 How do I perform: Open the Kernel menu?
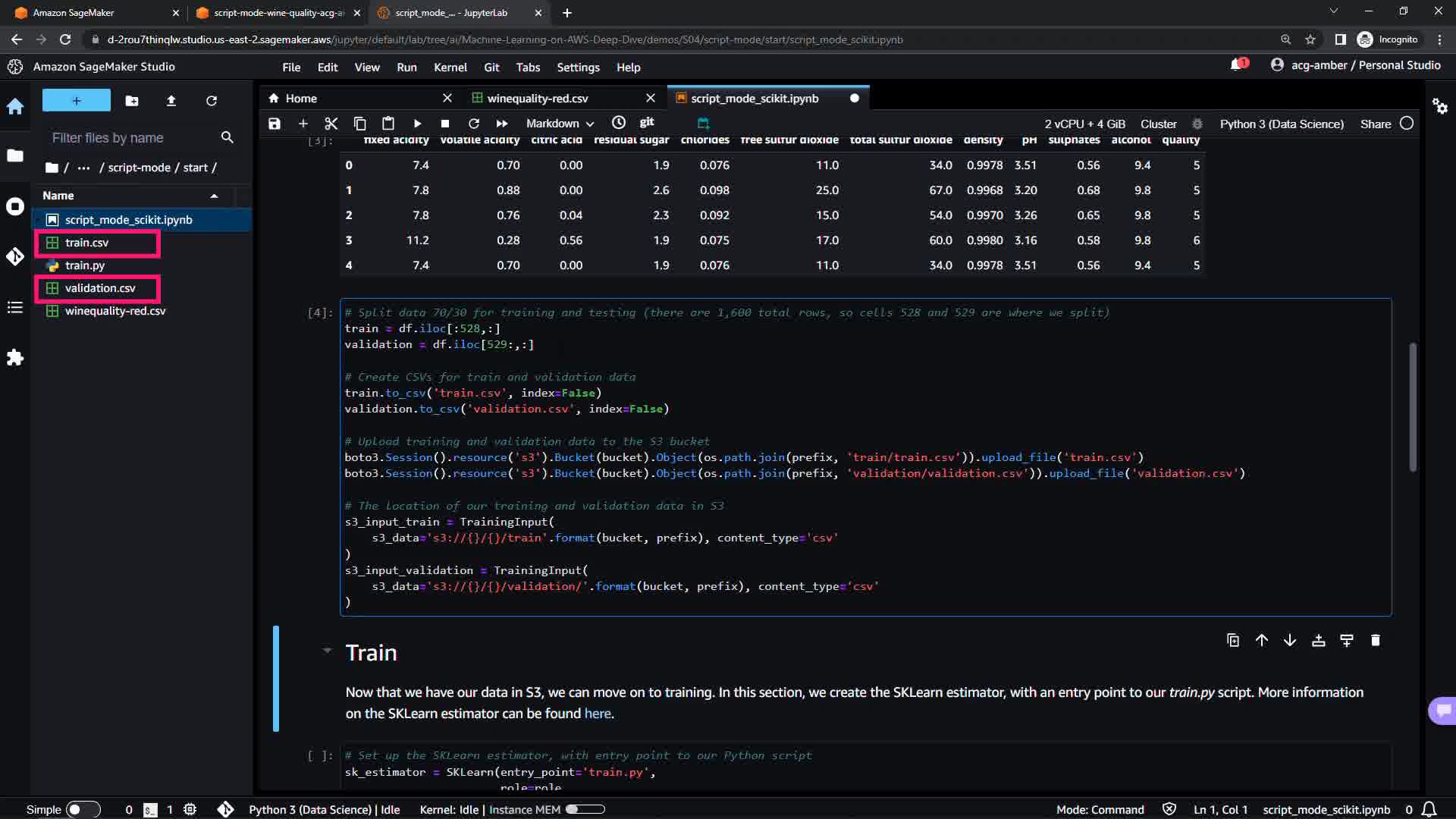(450, 67)
